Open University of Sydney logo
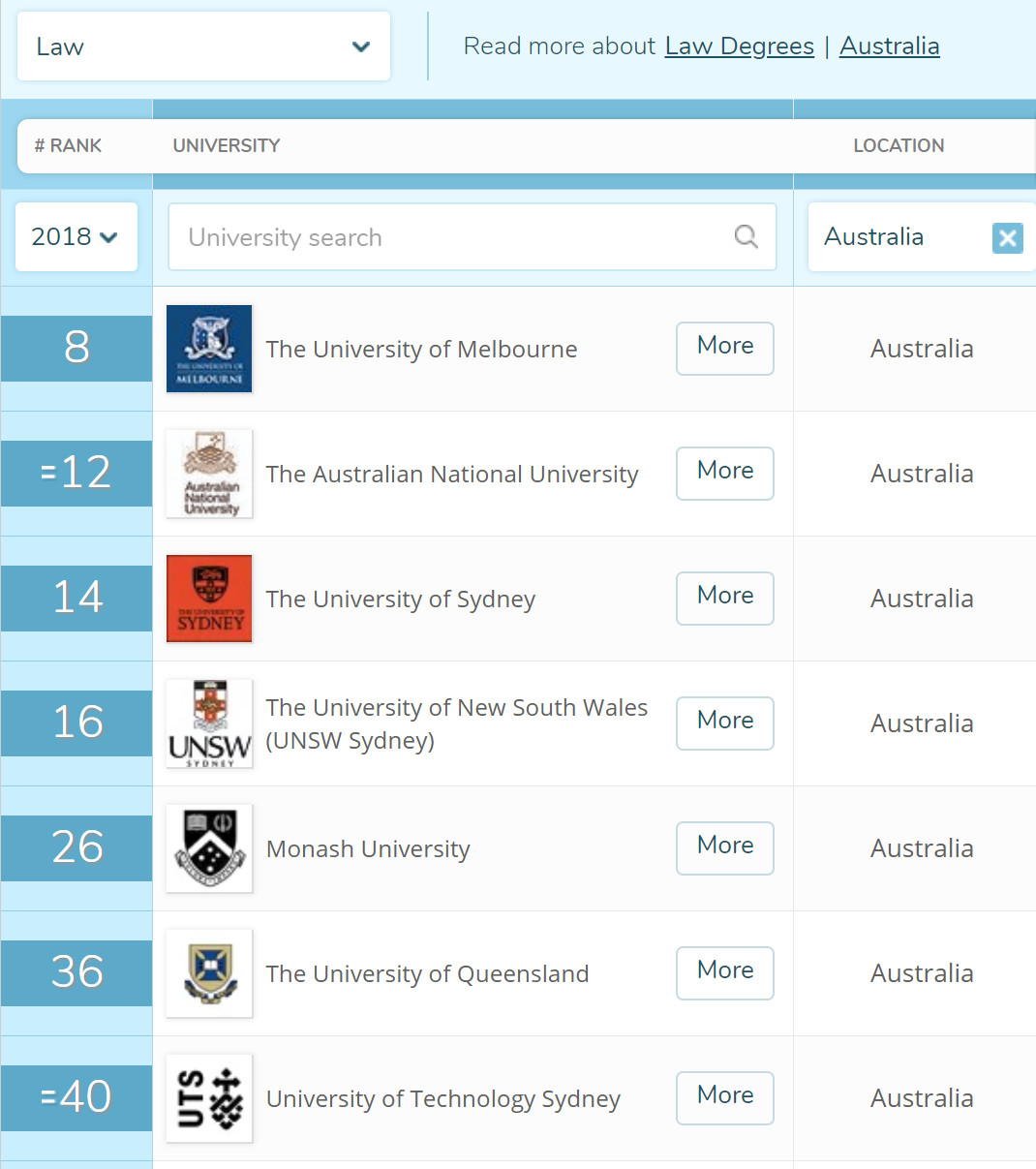Image resolution: width=1036 pixels, height=1169 pixels. pyautogui.click(x=209, y=599)
